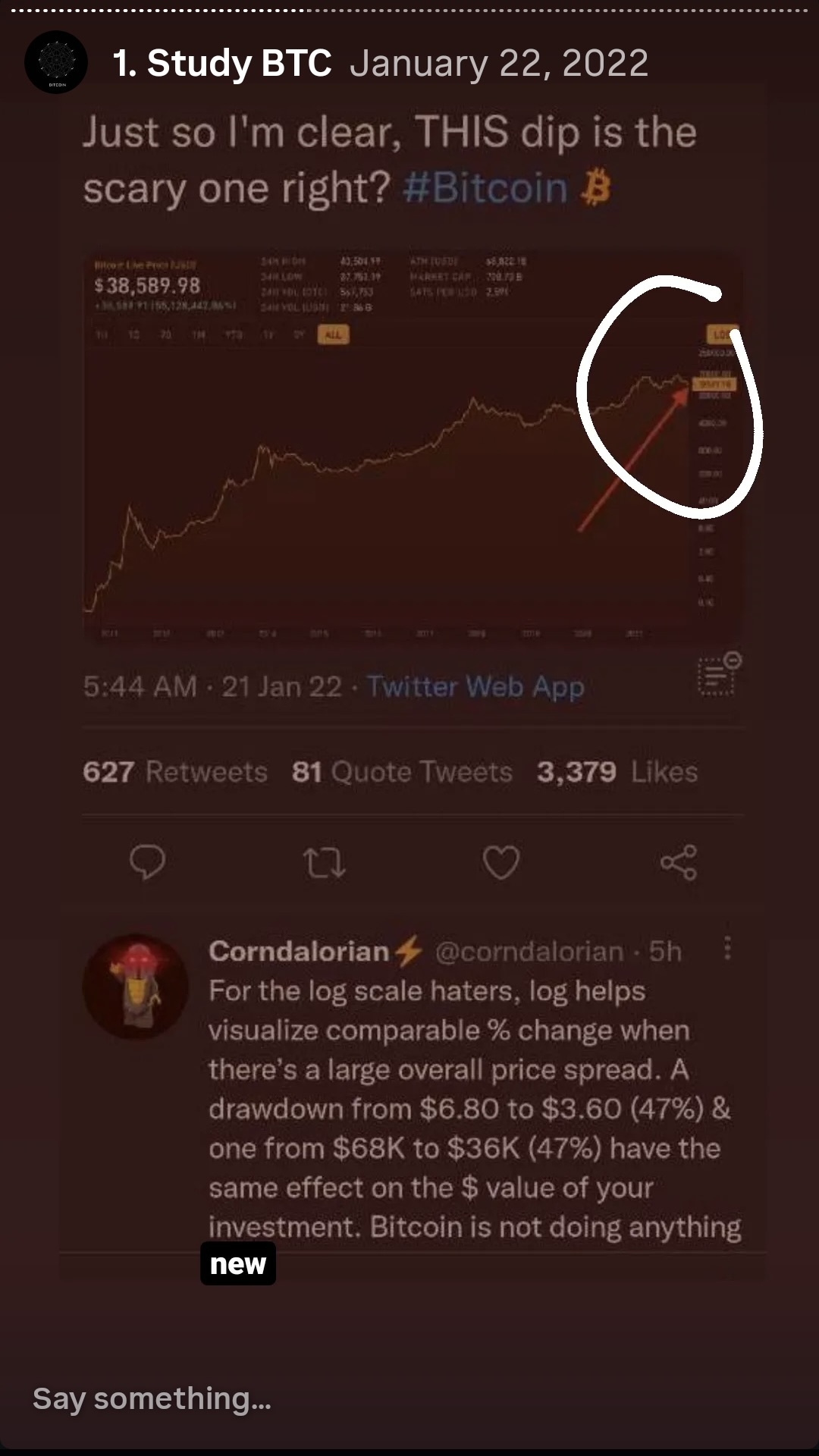This screenshot has width=819, height=1456.
Task: View the 3,379 Likes list
Action: tap(617, 772)
